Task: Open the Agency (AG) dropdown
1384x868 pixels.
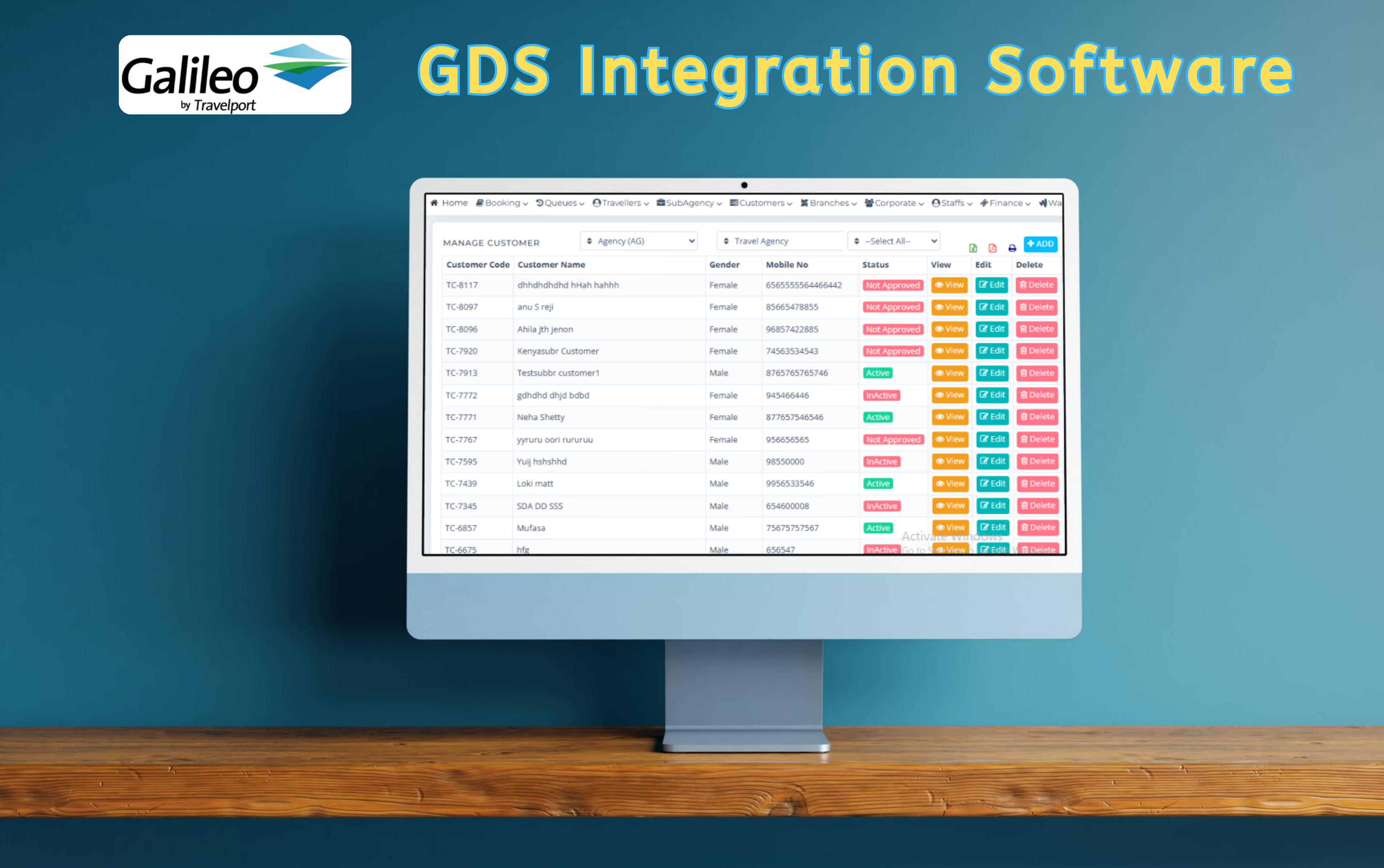Action: click(638, 241)
